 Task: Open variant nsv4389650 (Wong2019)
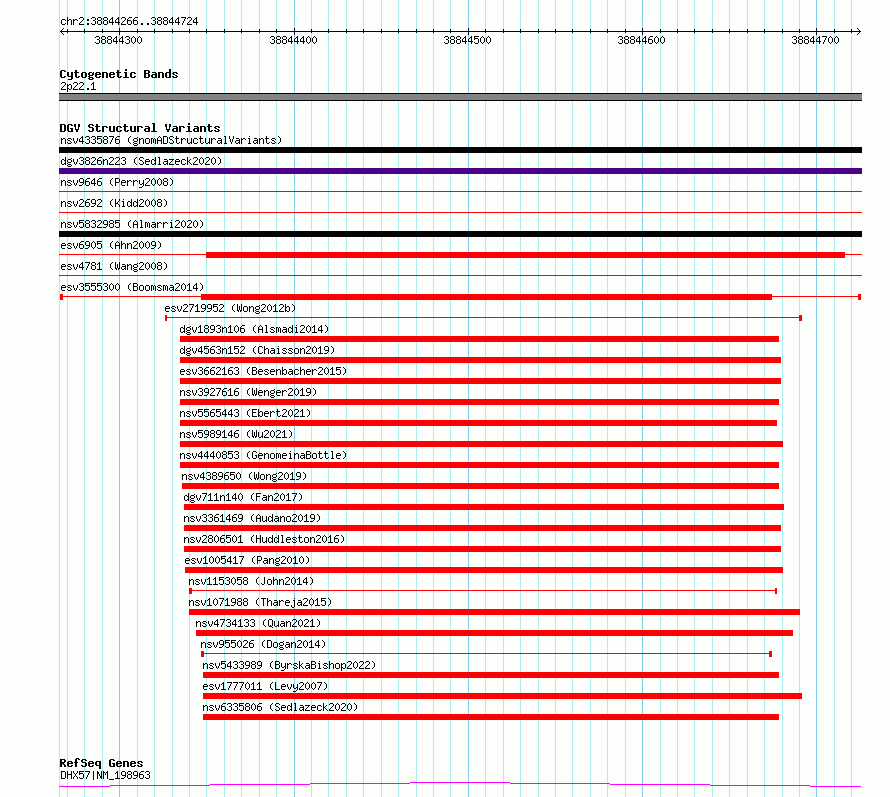[x=244, y=476]
